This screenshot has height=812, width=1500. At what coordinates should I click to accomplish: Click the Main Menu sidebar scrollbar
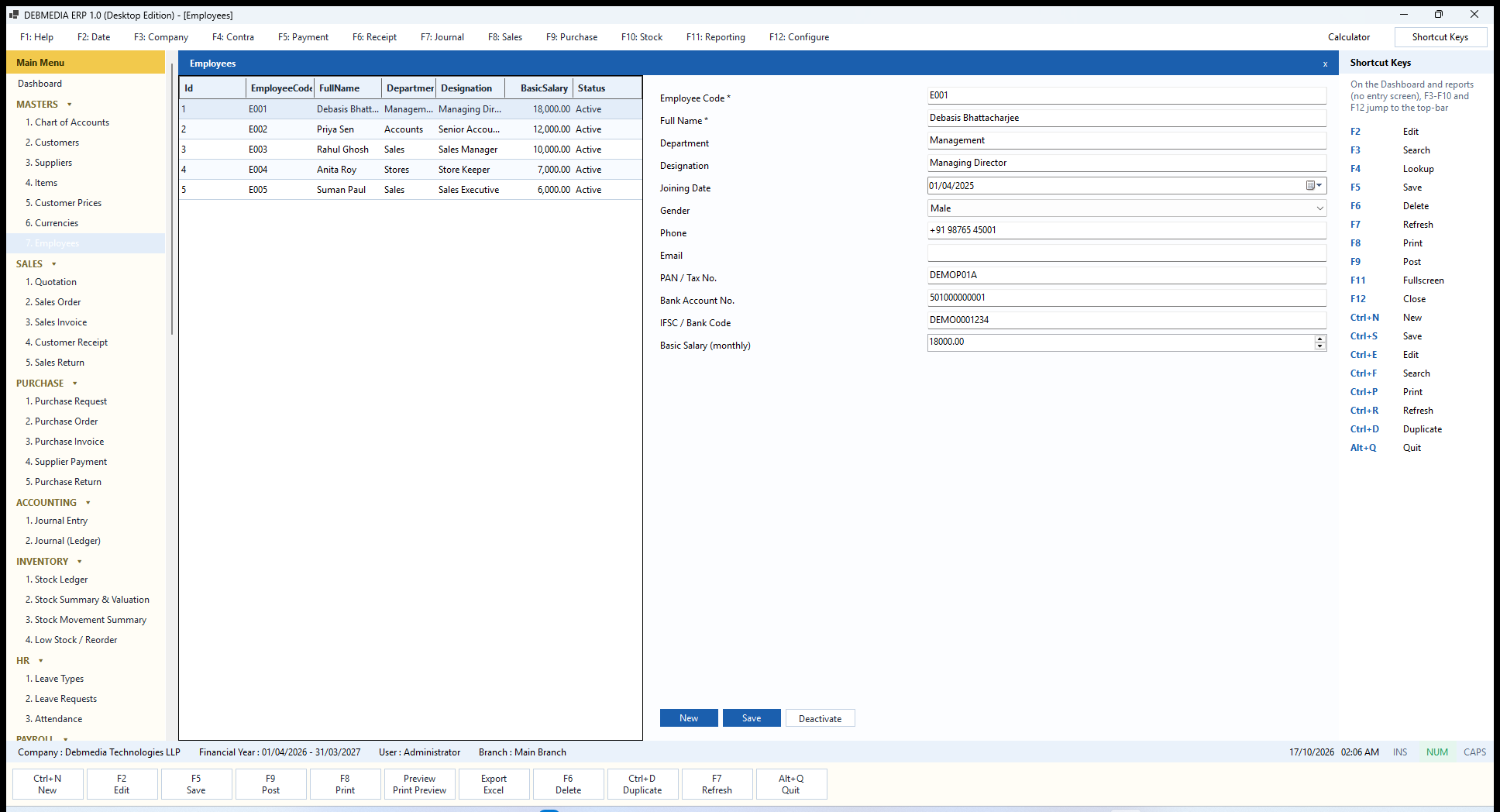(171, 200)
